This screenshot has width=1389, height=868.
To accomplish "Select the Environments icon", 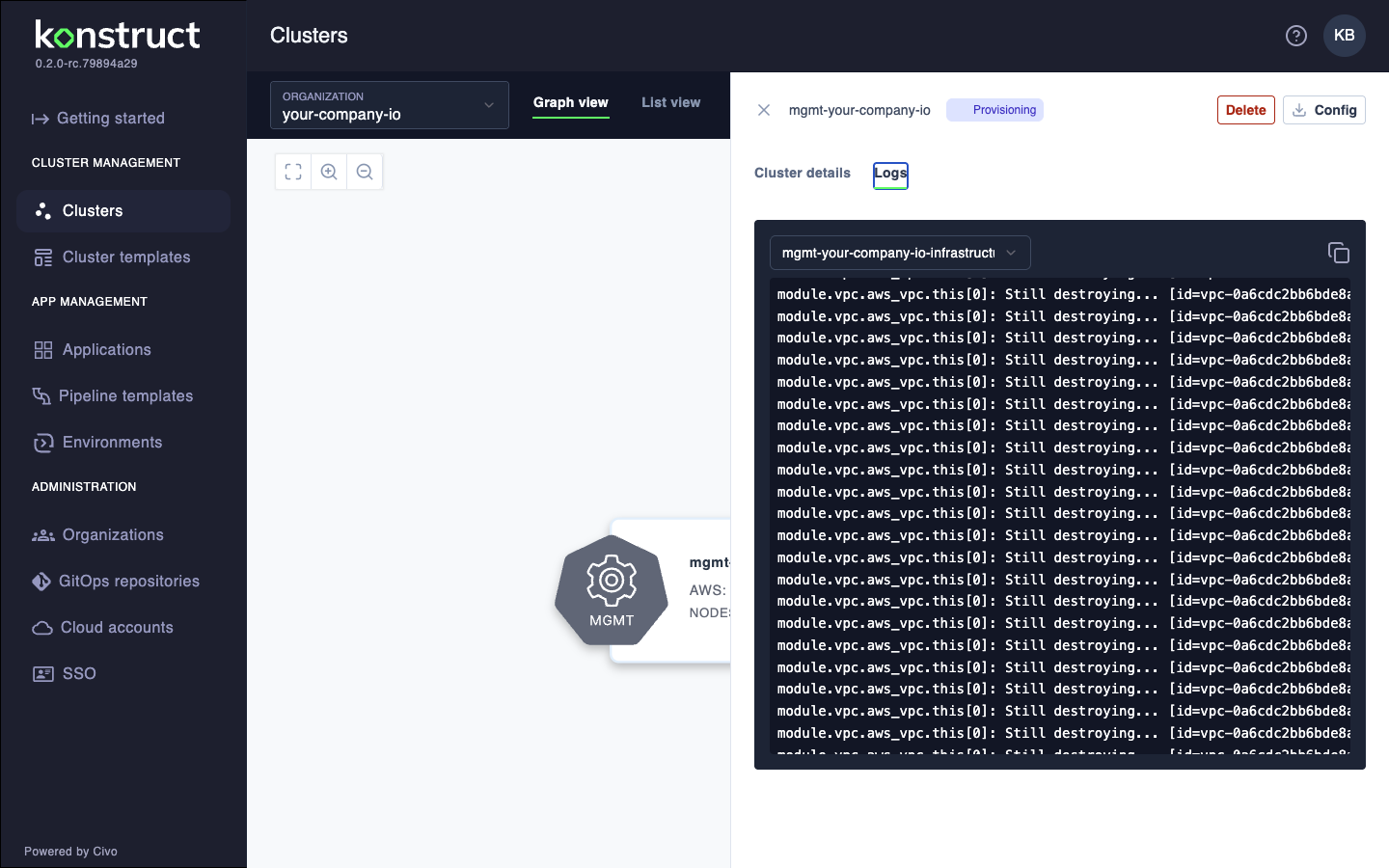I will pos(43,443).
